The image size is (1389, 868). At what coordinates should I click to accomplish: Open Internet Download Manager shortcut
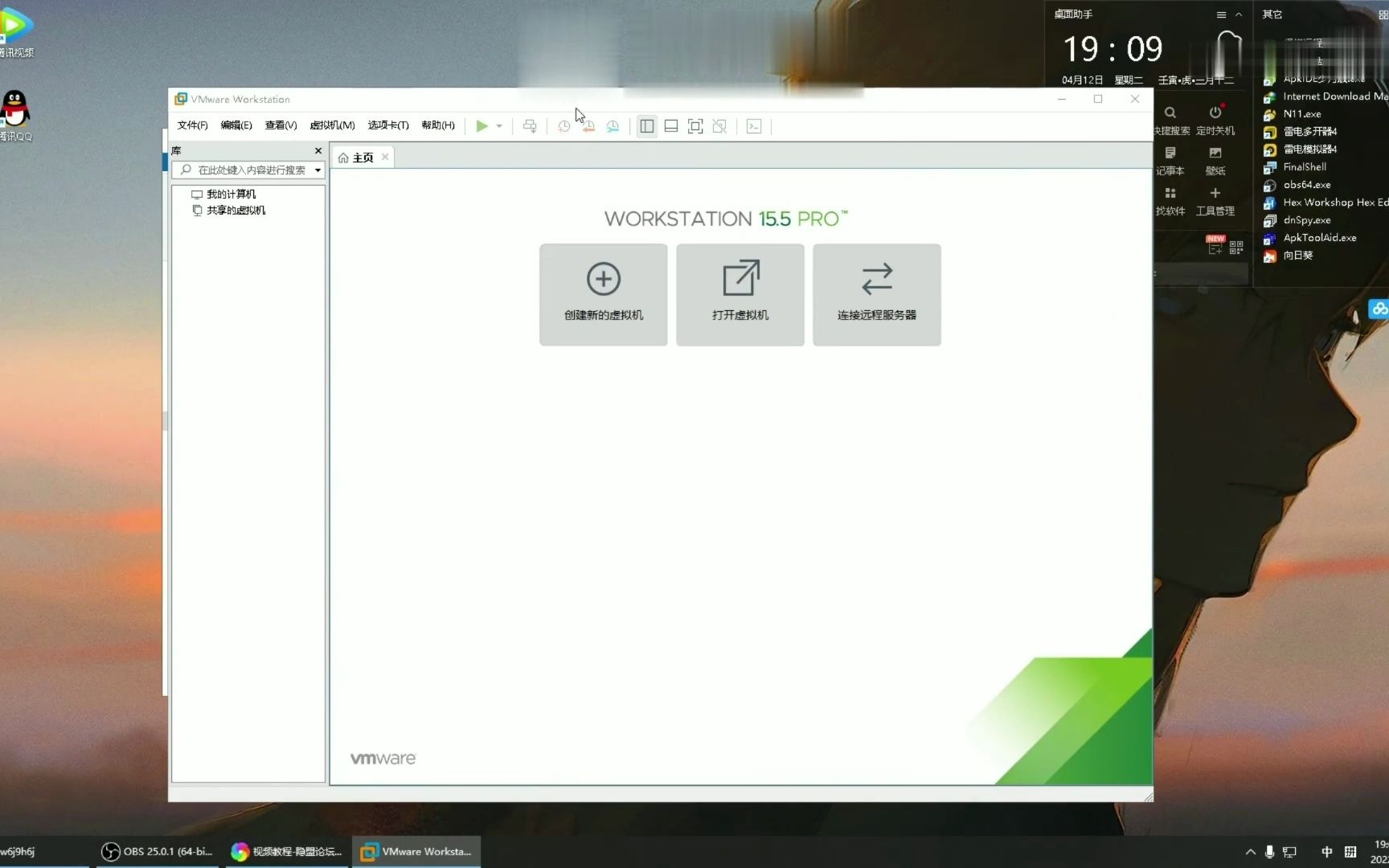coord(1326,96)
